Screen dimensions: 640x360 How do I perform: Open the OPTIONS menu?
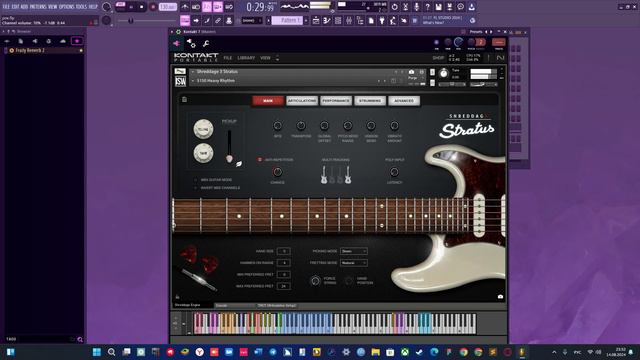(67, 7)
